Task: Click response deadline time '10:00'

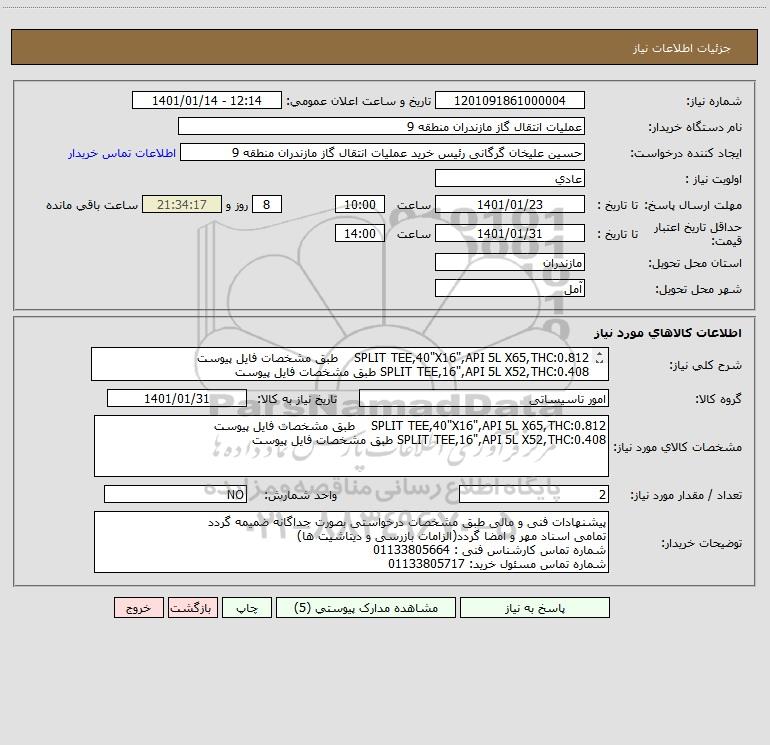Action: (359, 204)
